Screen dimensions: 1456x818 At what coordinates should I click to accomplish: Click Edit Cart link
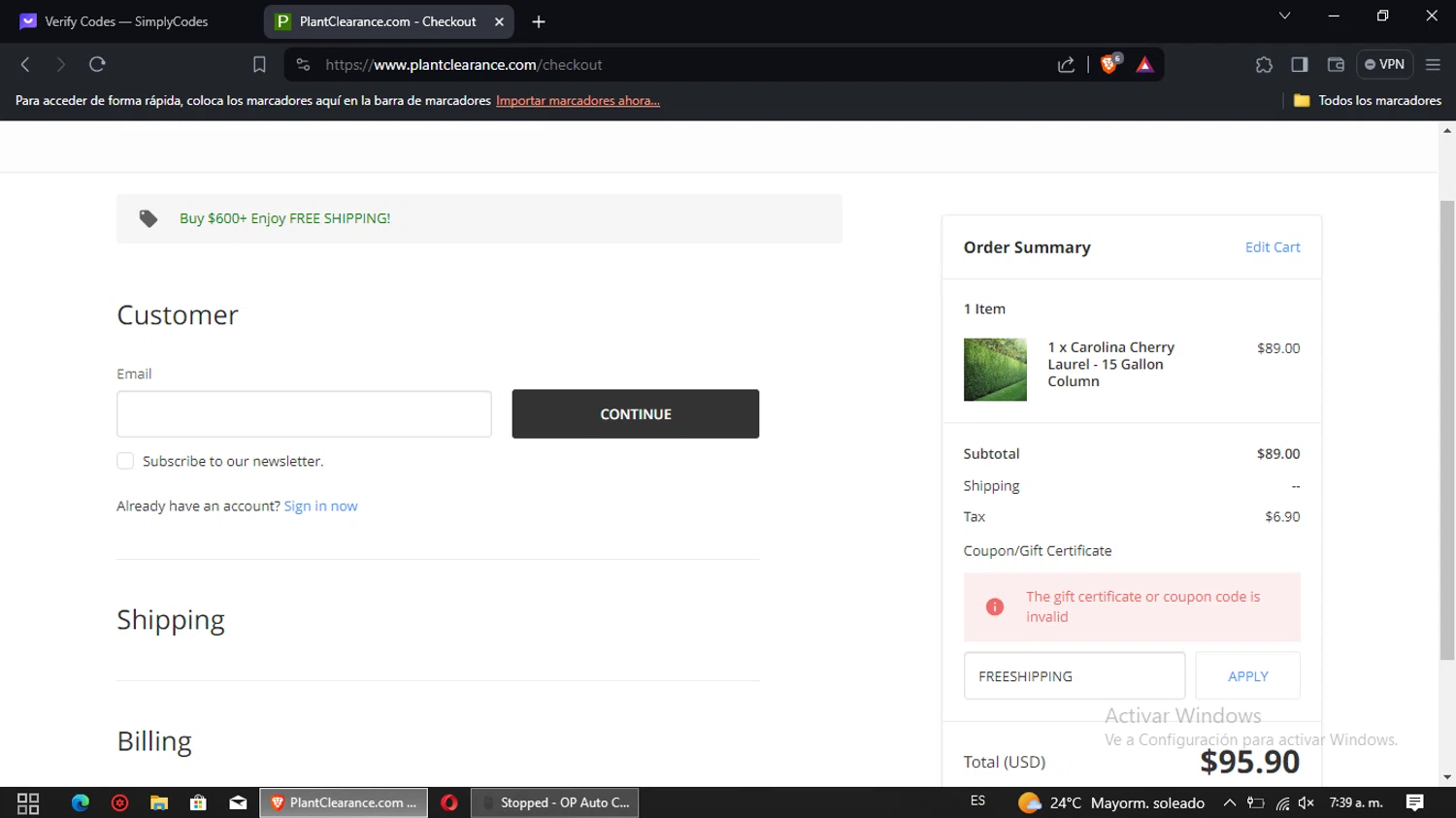coord(1273,247)
